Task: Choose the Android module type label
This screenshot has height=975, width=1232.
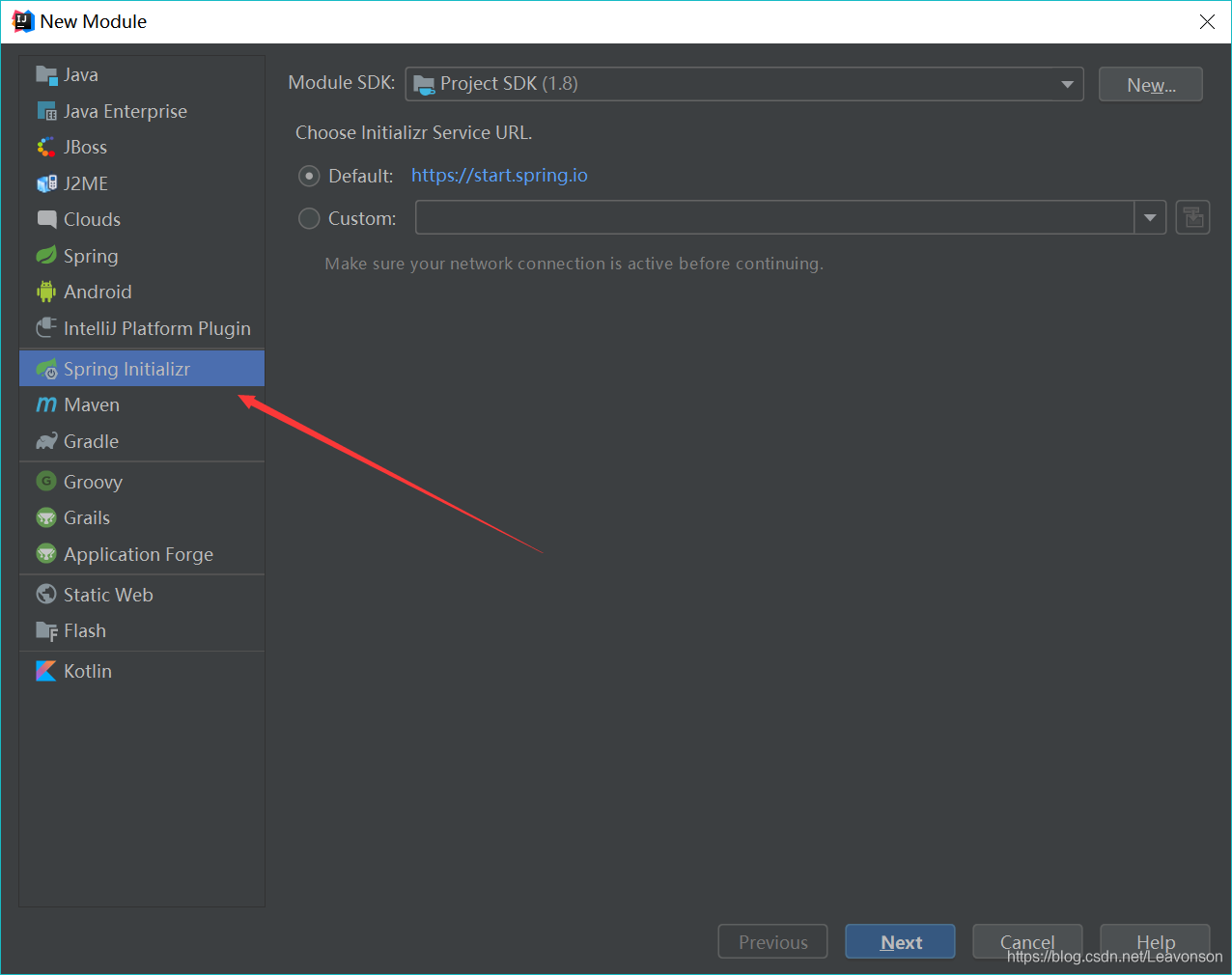Action: pos(98,292)
